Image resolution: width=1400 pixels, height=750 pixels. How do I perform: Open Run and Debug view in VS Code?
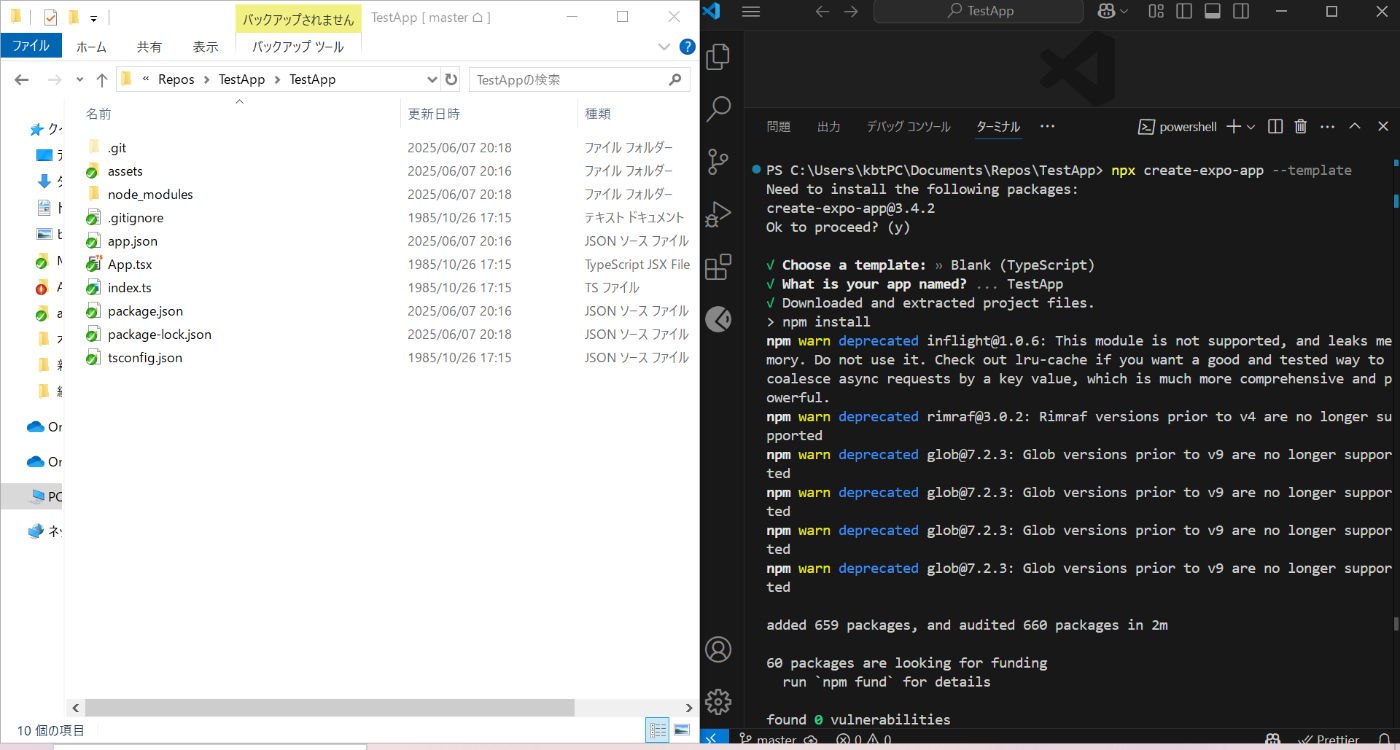coord(718,214)
